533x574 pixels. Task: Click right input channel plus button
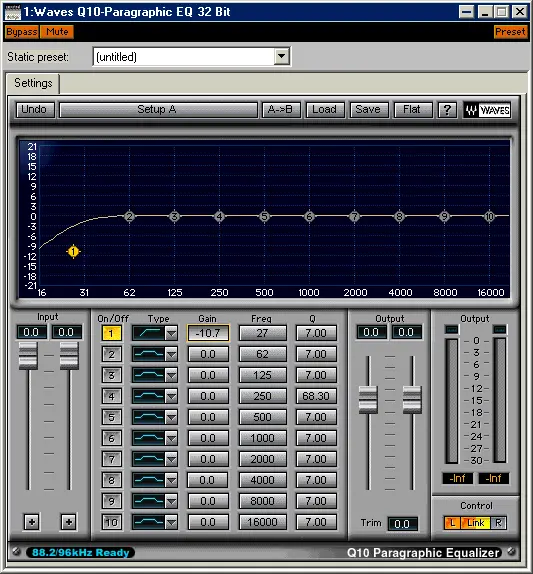click(68, 522)
